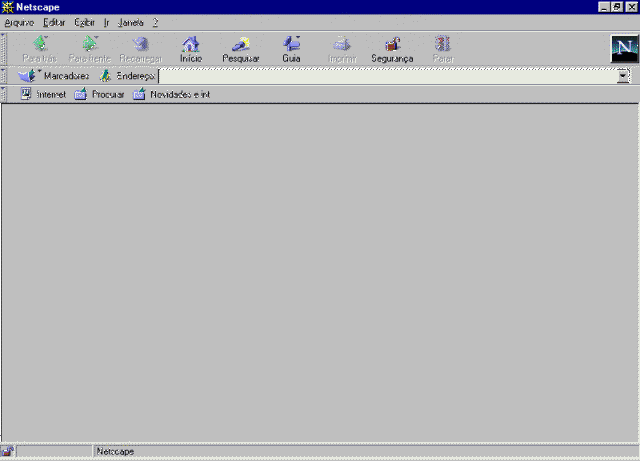Open the Novidades e int shortcut
The height and width of the screenshot is (461, 640).
pos(171,94)
